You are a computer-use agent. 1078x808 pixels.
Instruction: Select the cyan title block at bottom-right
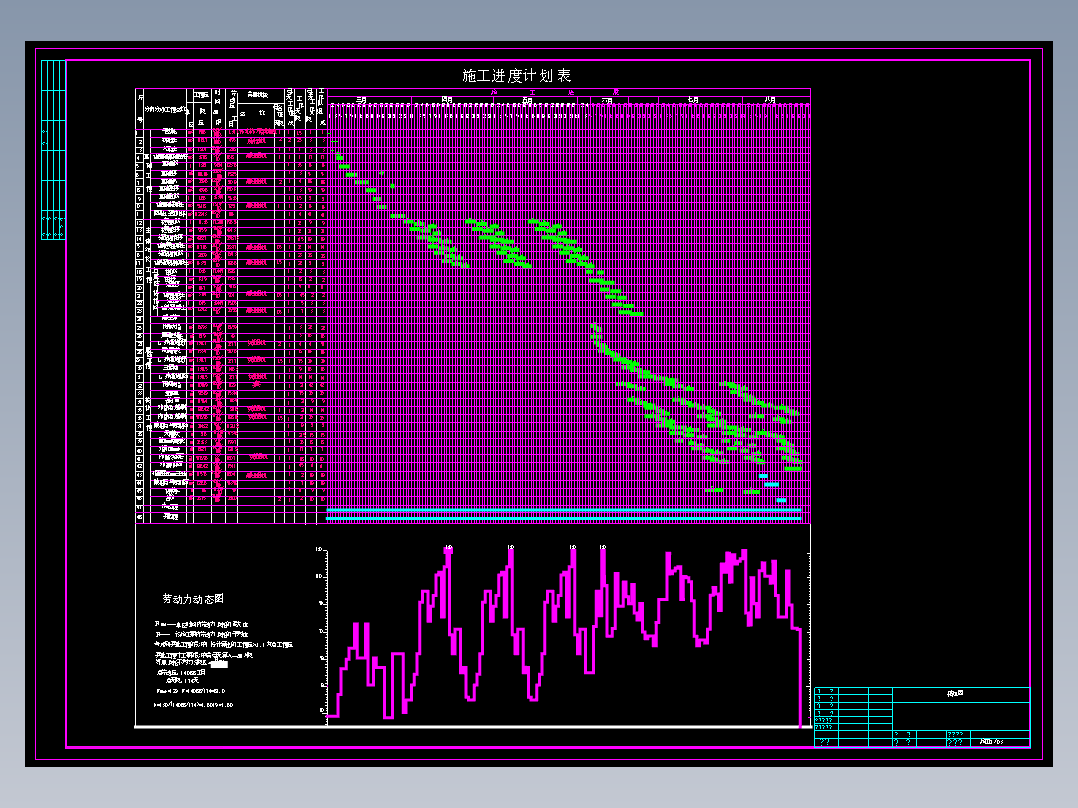point(922,716)
